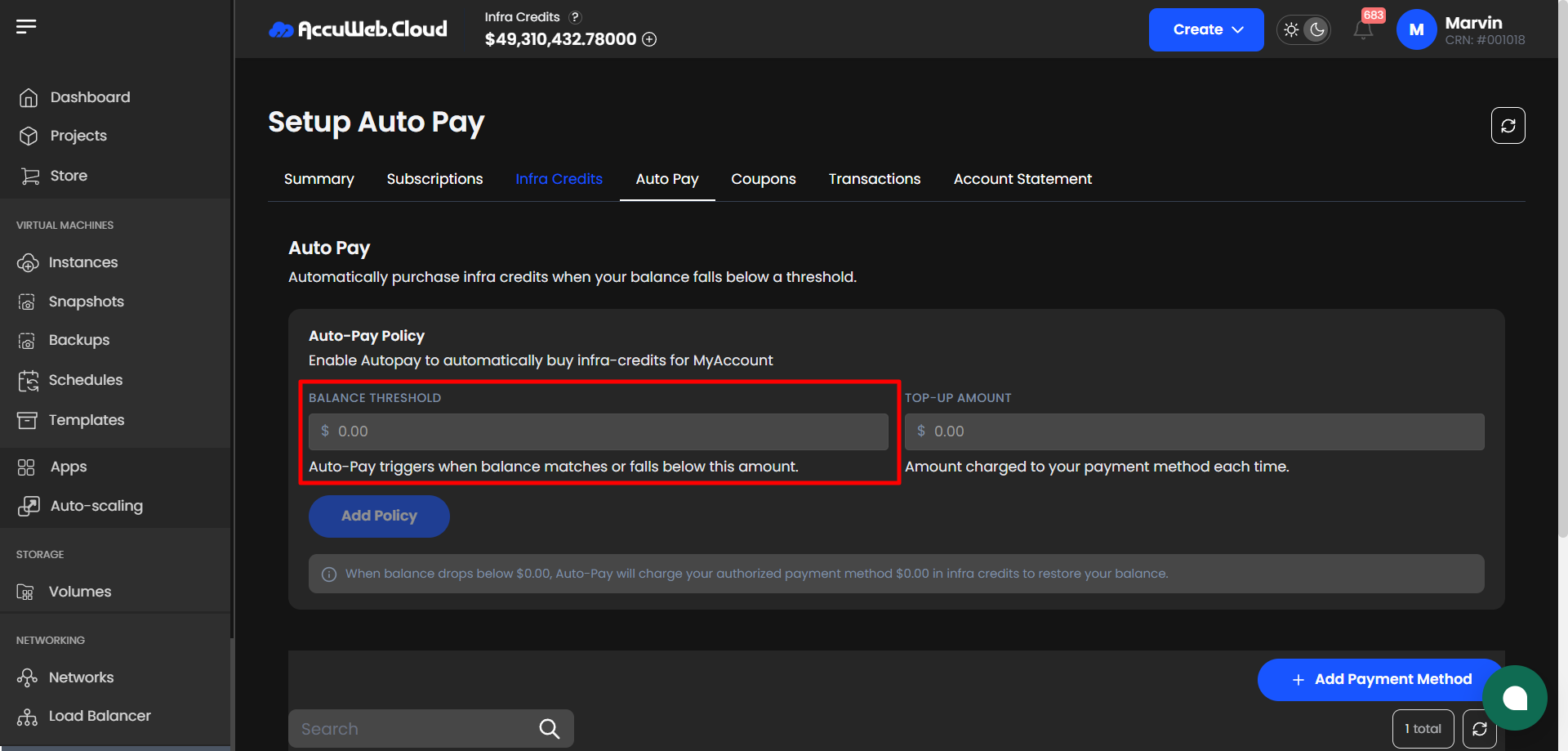Click the Add Policy button

pyautogui.click(x=379, y=516)
